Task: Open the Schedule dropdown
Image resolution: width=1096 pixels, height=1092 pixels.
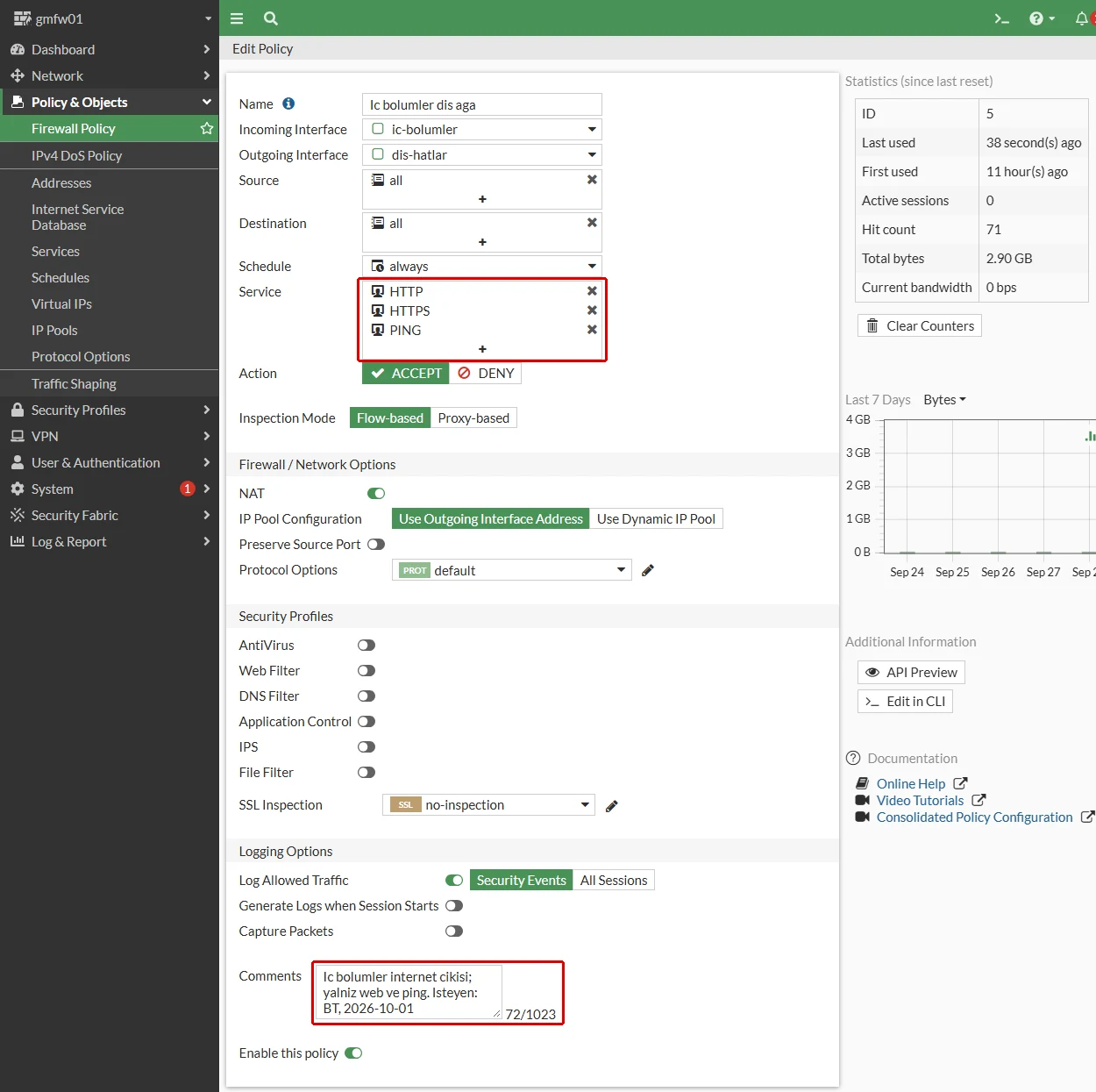Action: pos(482,266)
